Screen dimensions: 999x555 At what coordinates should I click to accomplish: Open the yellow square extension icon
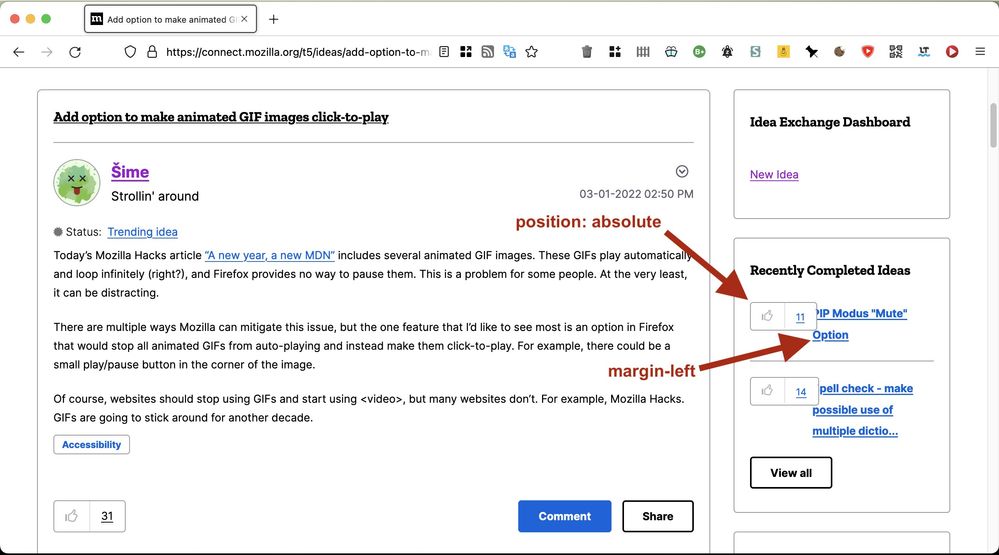pyautogui.click(x=783, y=52)
